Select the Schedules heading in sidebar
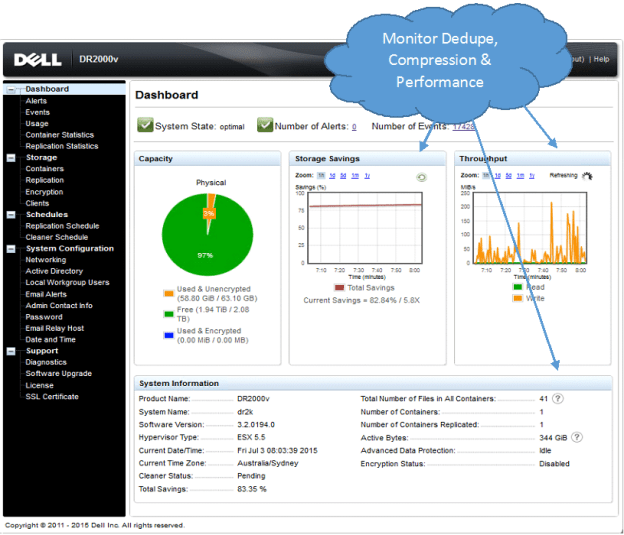Image resolution: width=624 pixels, height=535 pixels. click(47, 215)
